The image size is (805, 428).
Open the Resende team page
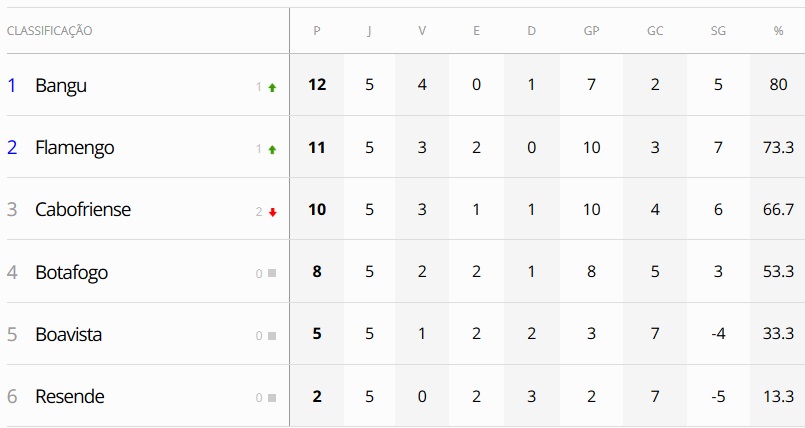(69, 396)
